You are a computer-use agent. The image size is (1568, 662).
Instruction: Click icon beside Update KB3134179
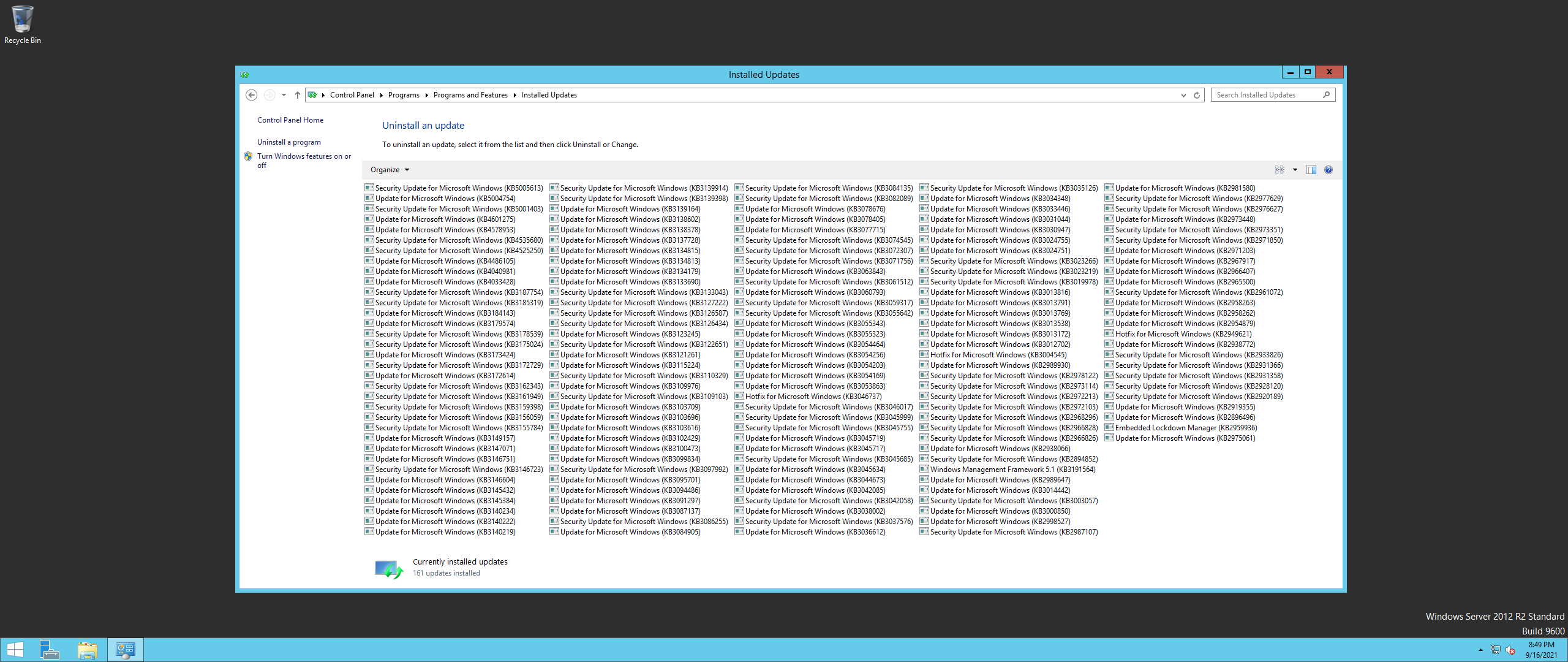pyautogui.click(x=554, y=271)
